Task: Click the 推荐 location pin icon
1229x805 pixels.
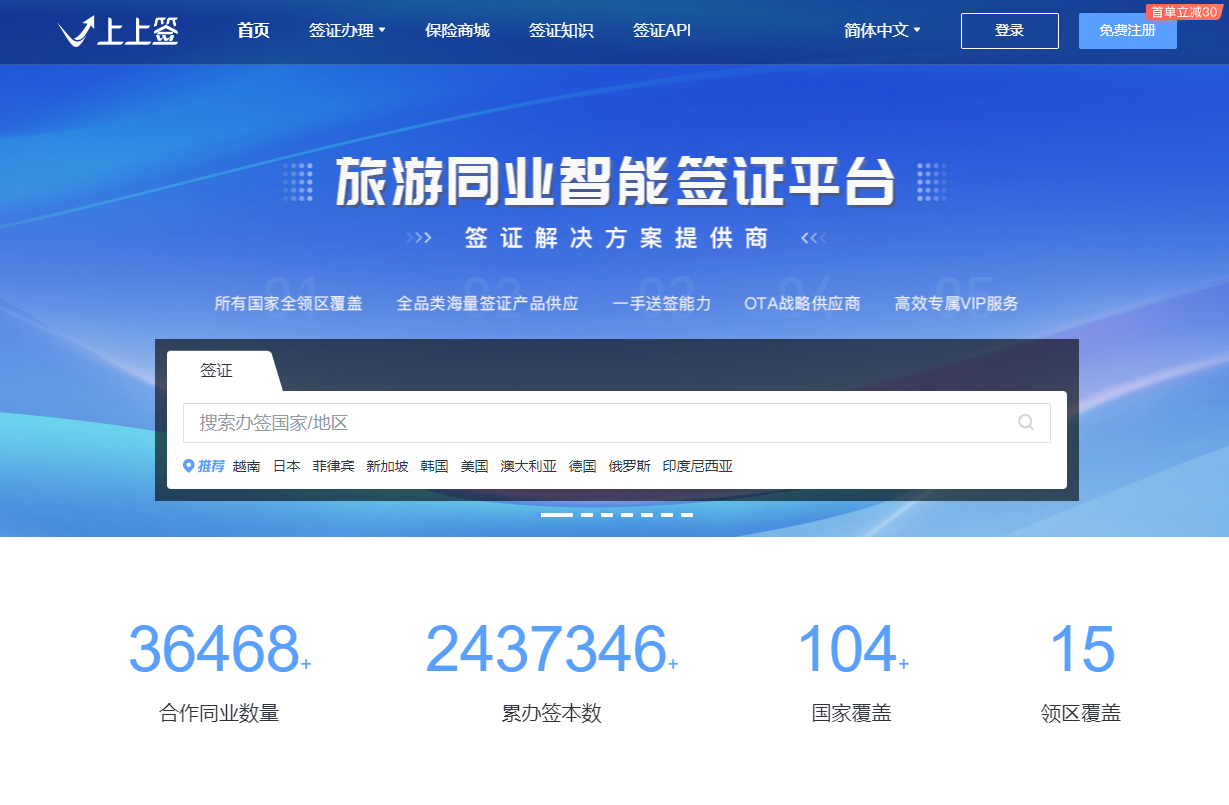Action: click(188, 466)
